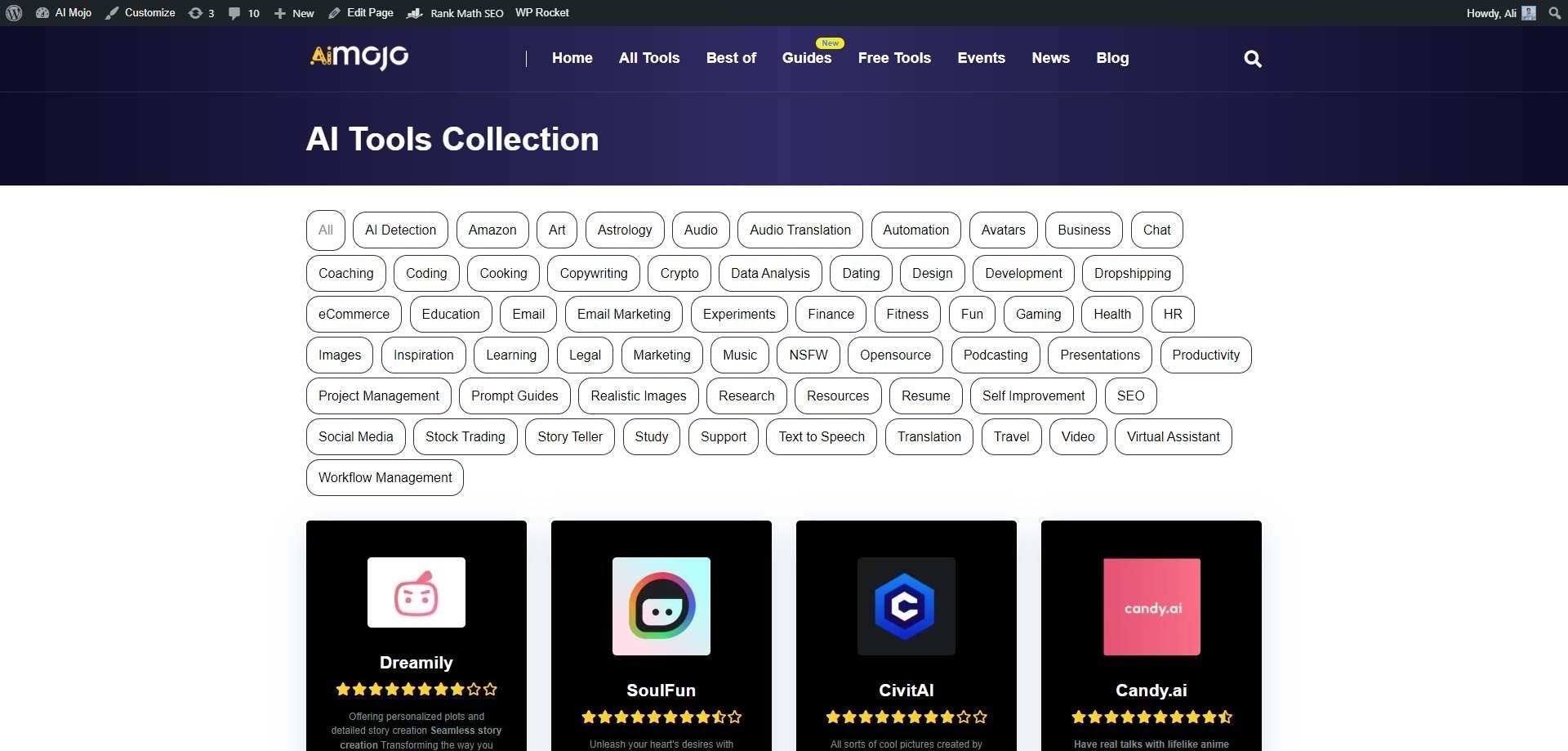
Task: Filter by NSFW category
Action: [x=808, y=355]
